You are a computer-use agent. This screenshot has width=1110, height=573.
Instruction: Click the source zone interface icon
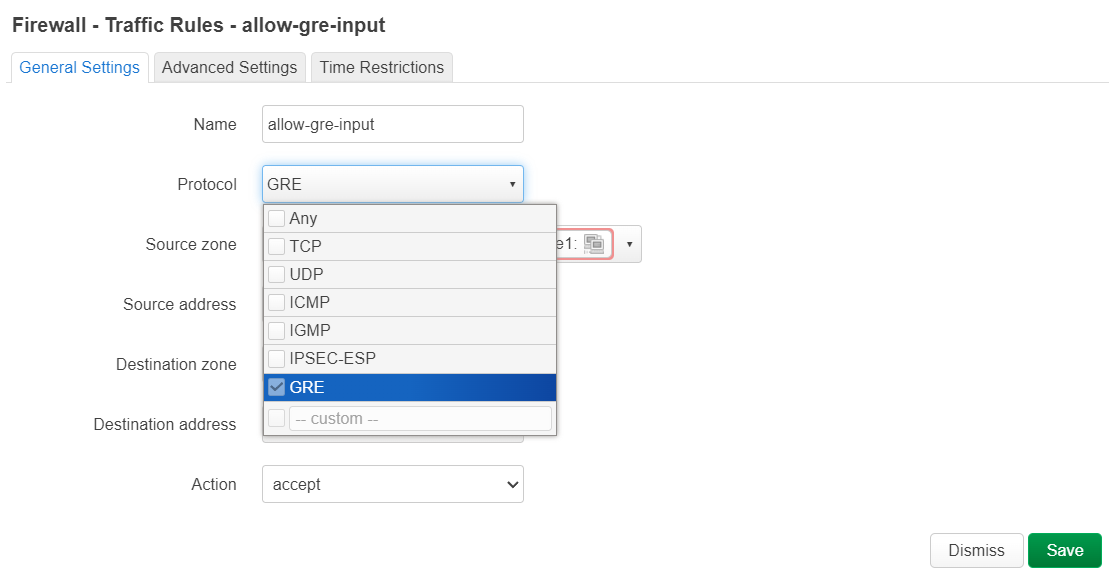tap(593, 243)
